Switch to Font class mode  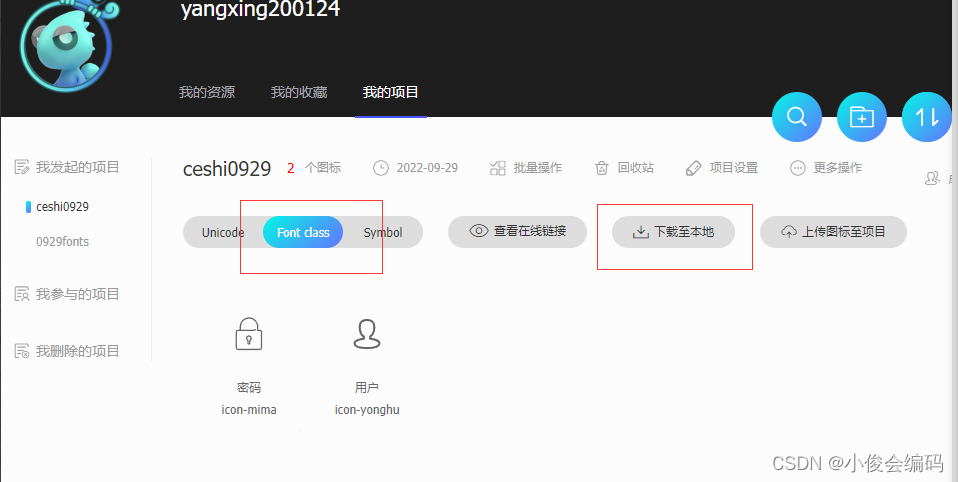pyautogui.click(x=303, y=232)
